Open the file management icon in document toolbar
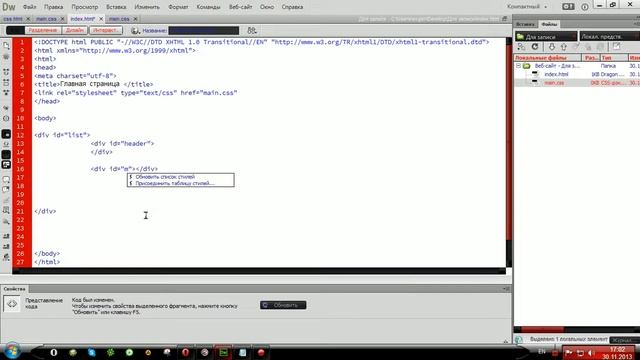 click(252, 31)
